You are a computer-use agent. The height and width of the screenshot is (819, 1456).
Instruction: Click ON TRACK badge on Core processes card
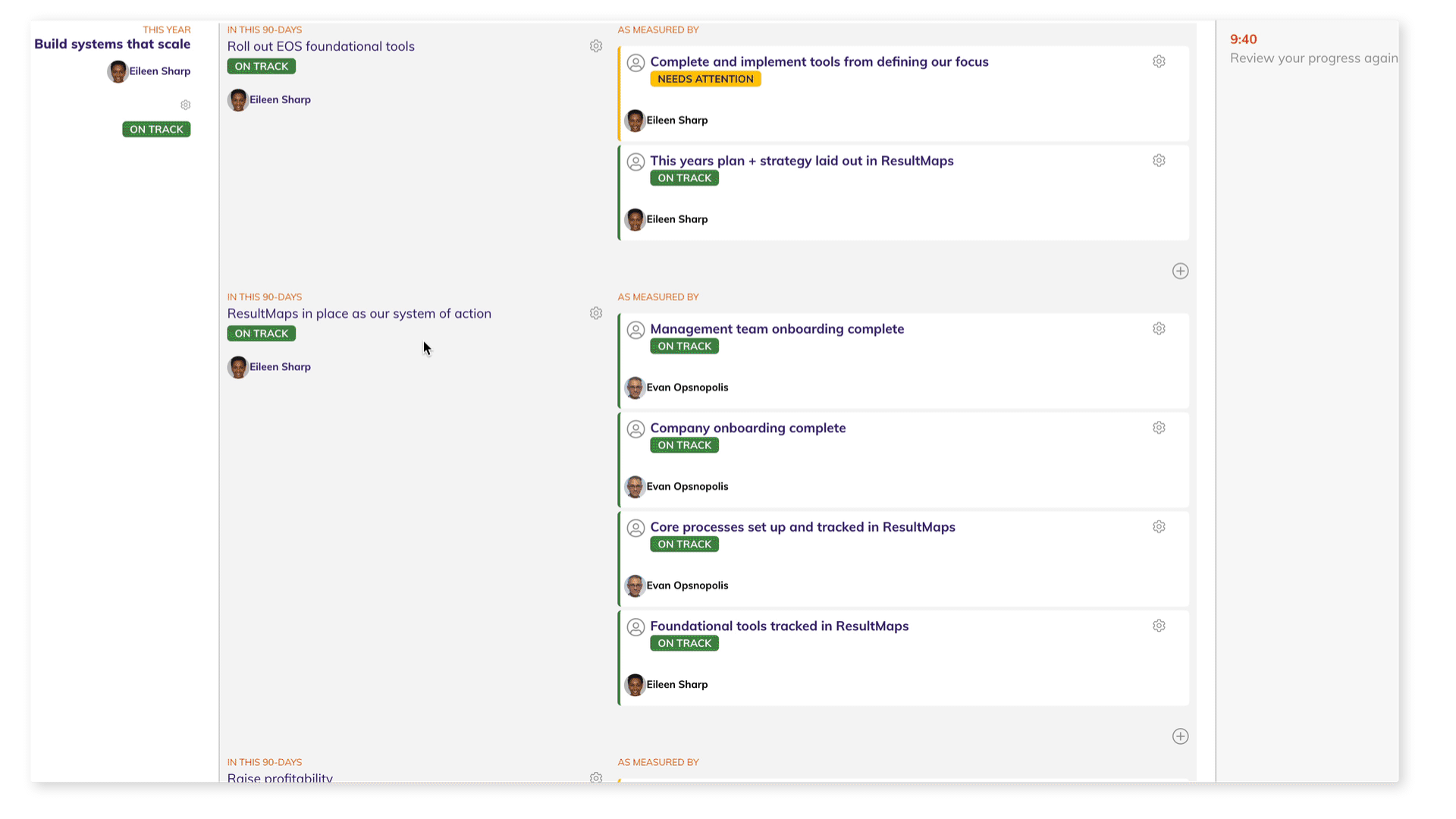[x=684, y=544]
